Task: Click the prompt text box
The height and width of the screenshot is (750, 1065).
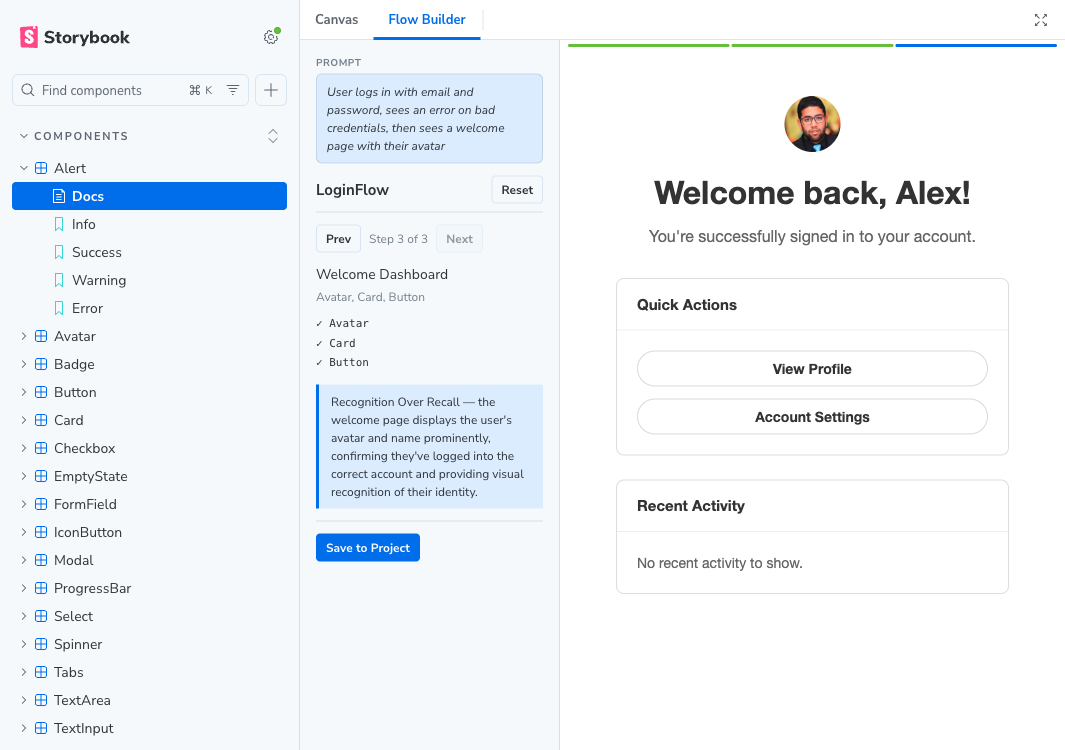Action: [x=429, y=119]
